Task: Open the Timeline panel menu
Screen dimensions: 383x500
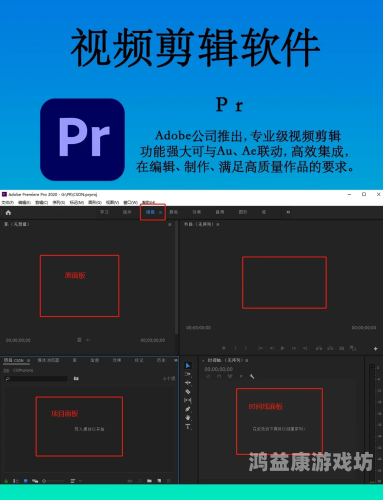Action: [x=247, y=360]
